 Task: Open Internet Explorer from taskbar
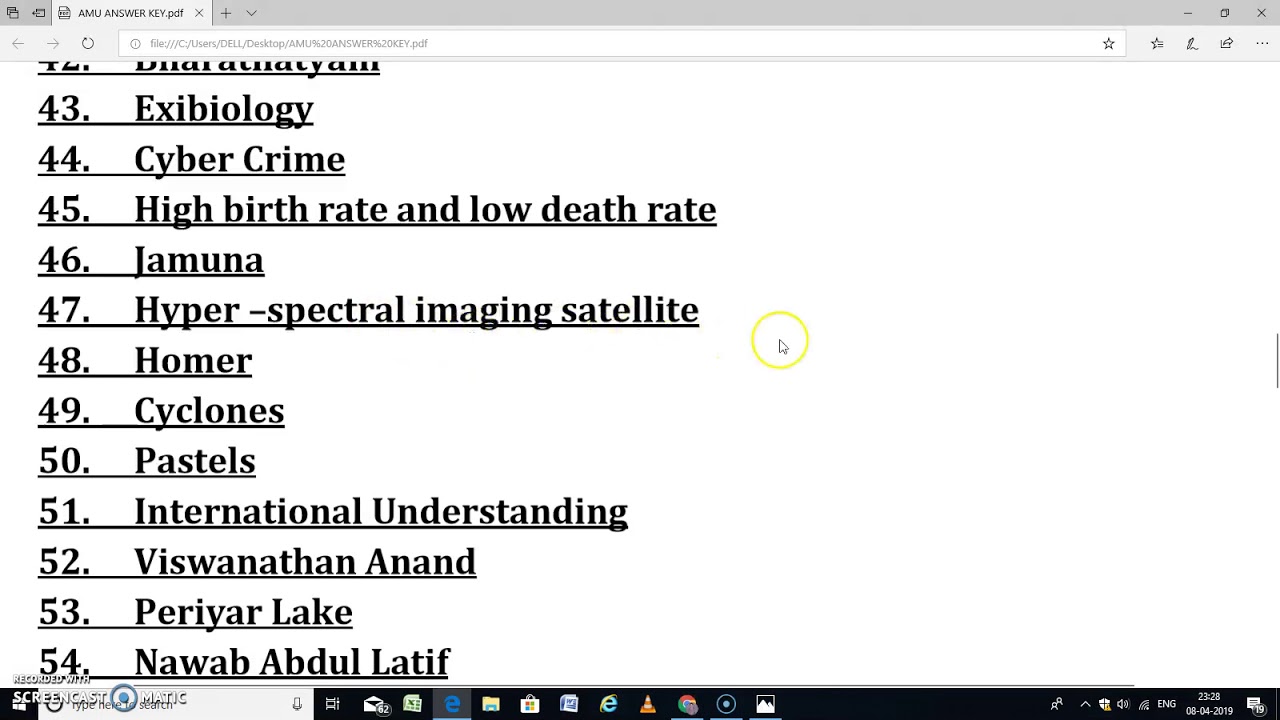[x=608, y=705]
